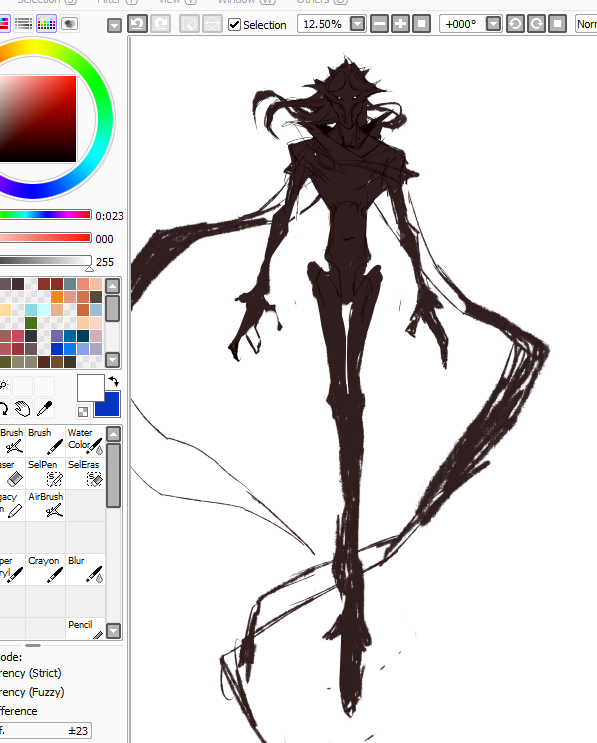Click the +000° rotation value field
Image resolution: width=597 pixels, height=743 pixels.
(x=462, y=24)
